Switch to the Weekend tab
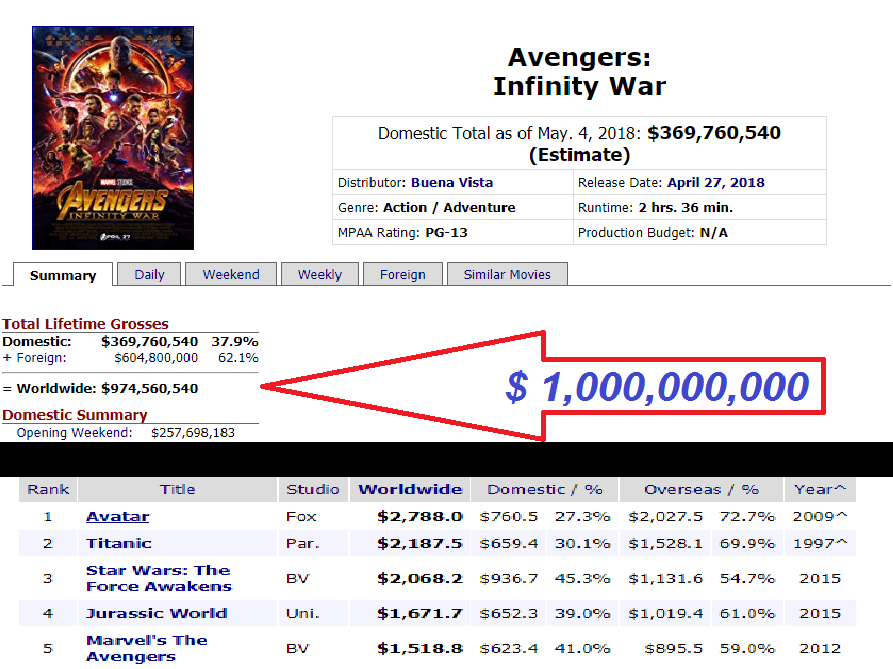The height and width of the screenshot is (669, 893). tap(231, 274)
